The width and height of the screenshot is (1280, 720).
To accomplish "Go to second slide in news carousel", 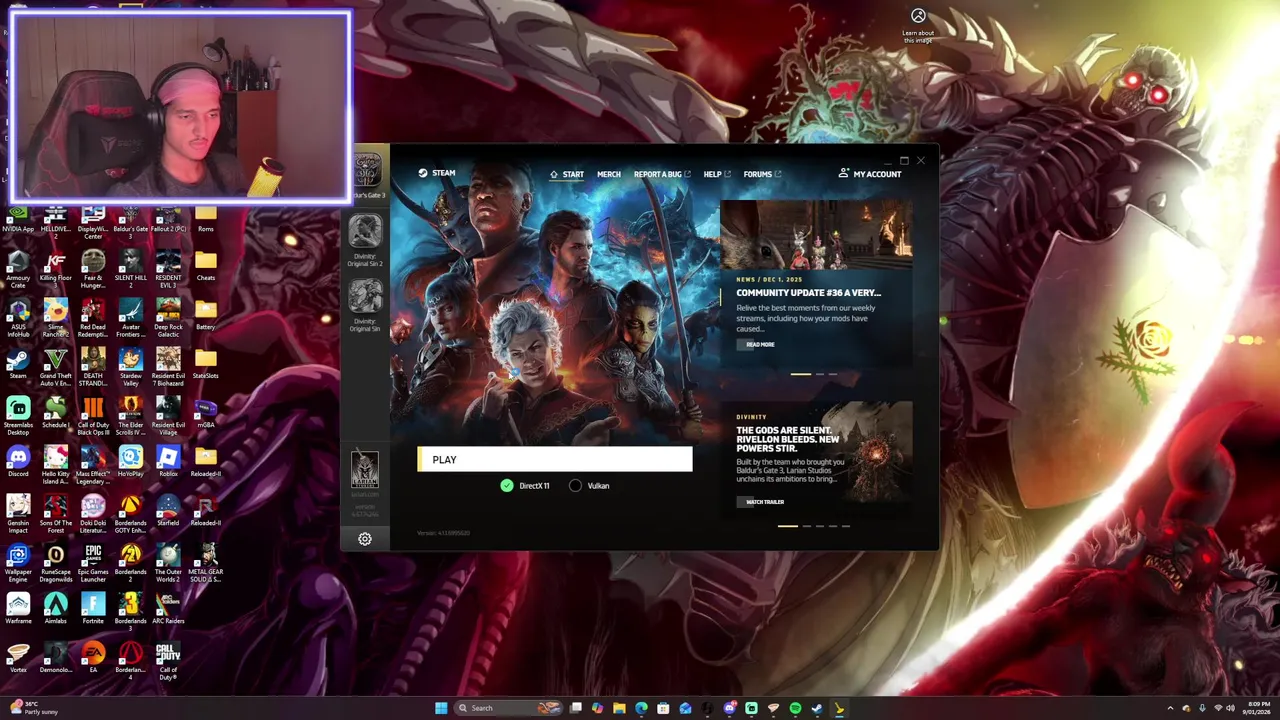I will (x=819, y=374).
